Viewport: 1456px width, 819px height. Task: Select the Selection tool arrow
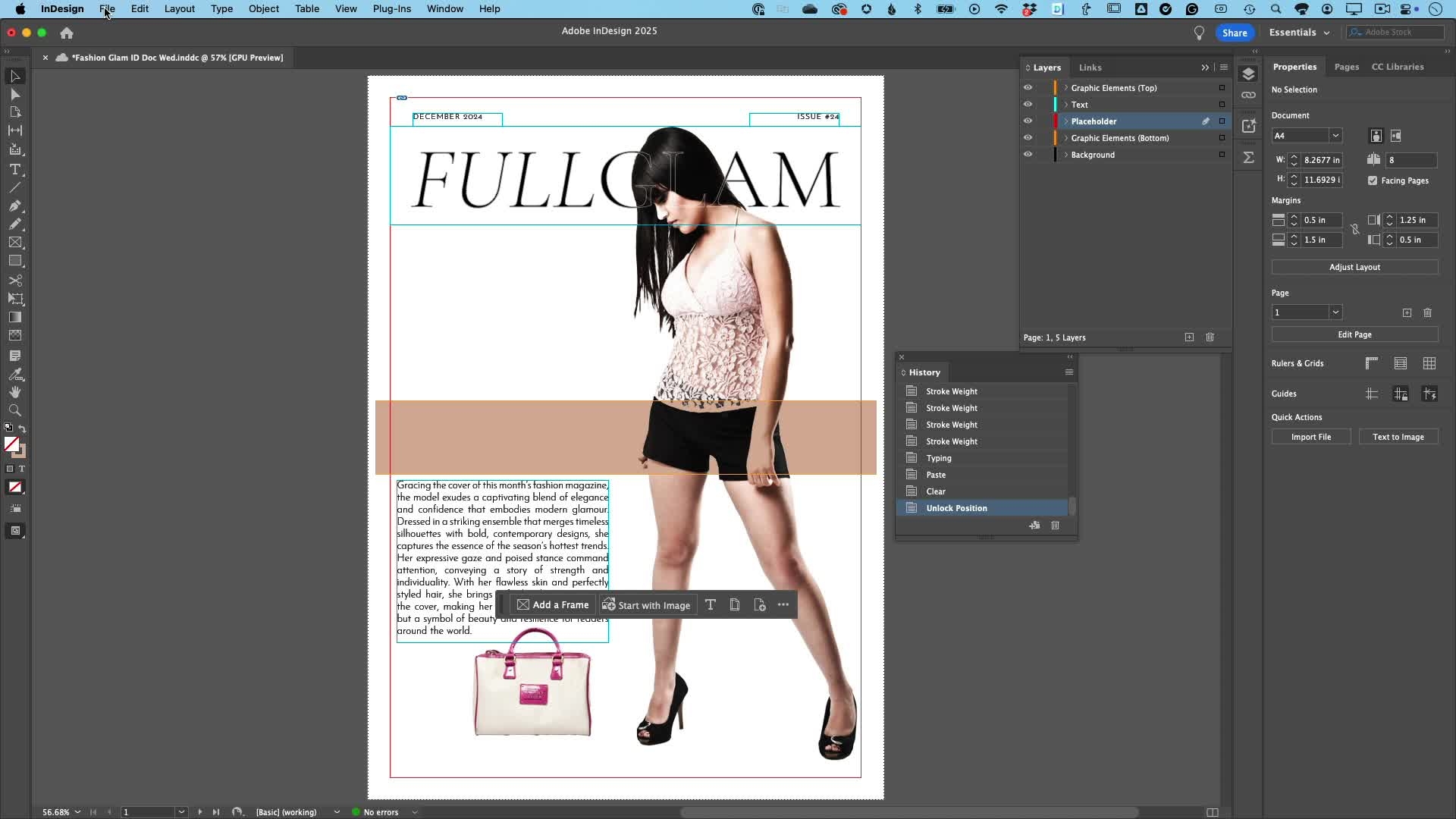point(15,77)
